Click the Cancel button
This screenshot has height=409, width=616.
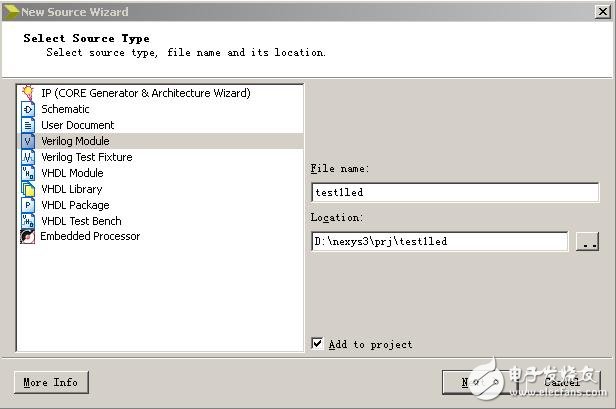click(x=561, y=382)
